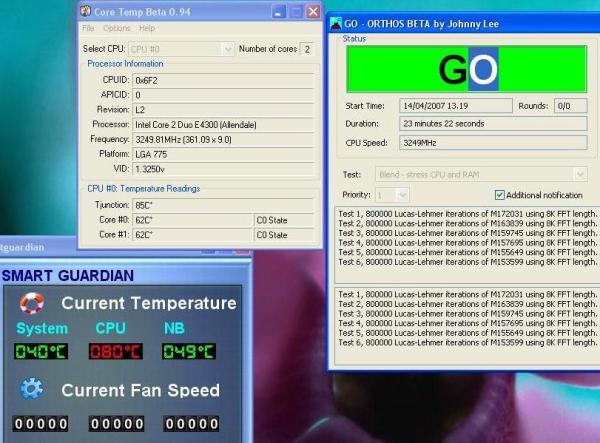Screen dimensions: 600x443
Task: Click the first fan speed counter 00000
Action: point(41,424)
